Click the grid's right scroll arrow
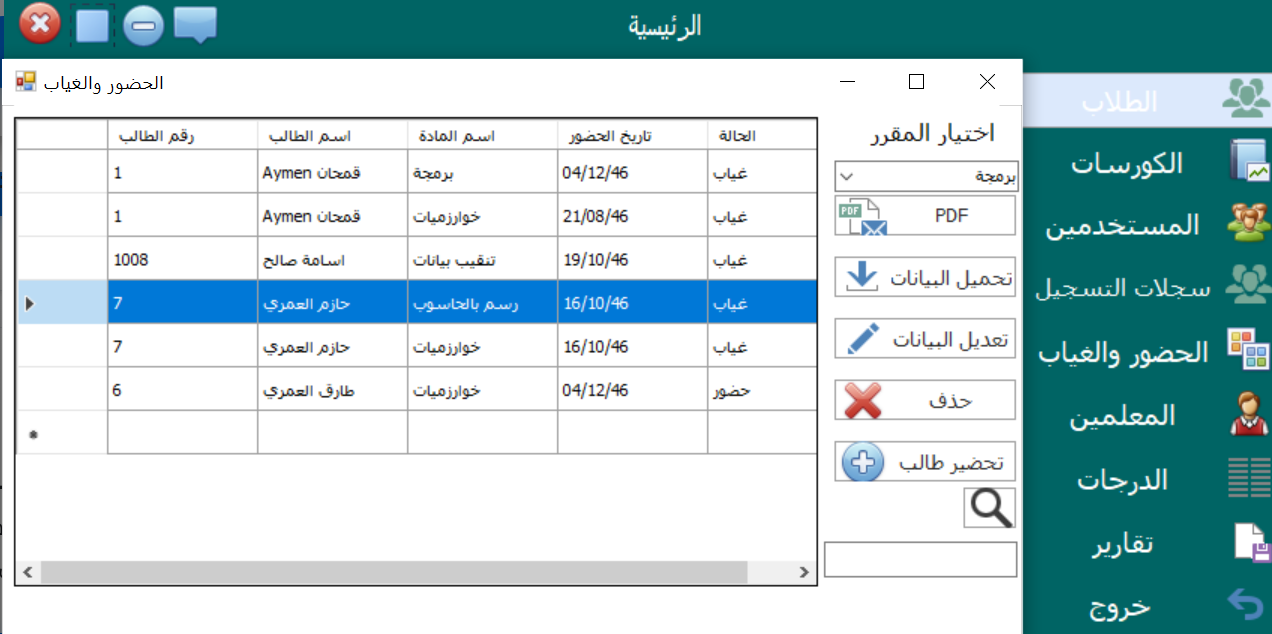 pos(805,572)
